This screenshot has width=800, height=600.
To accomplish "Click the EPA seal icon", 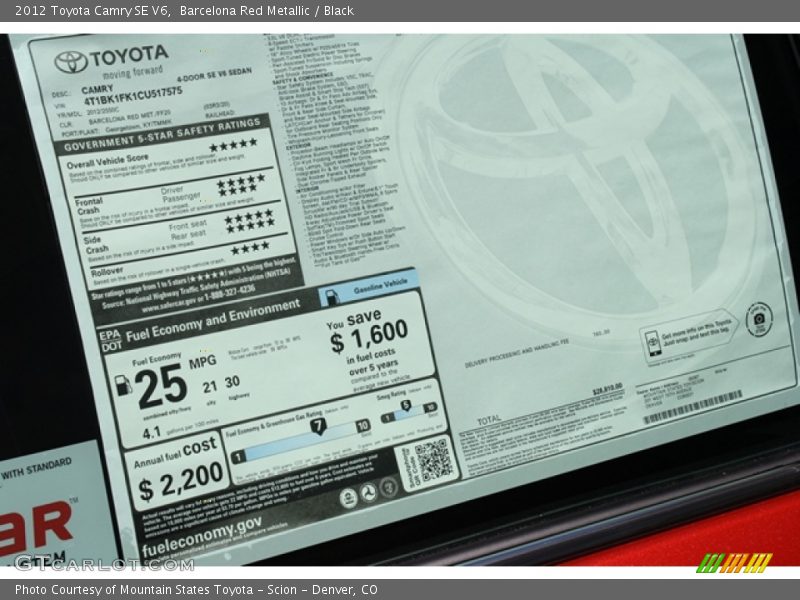I will point(348,497).
